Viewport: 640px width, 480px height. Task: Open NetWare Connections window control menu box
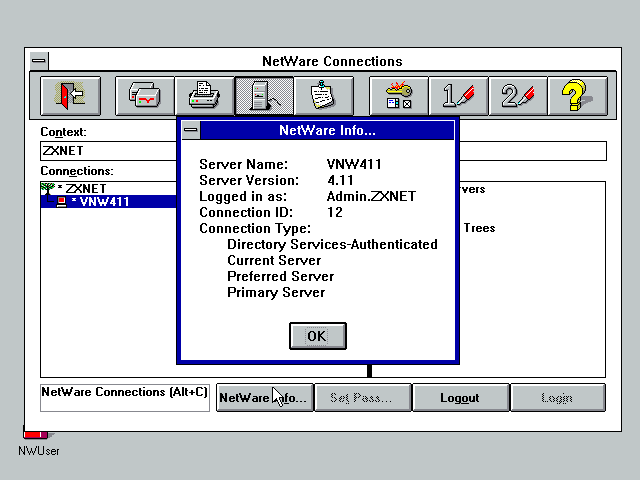39,61
